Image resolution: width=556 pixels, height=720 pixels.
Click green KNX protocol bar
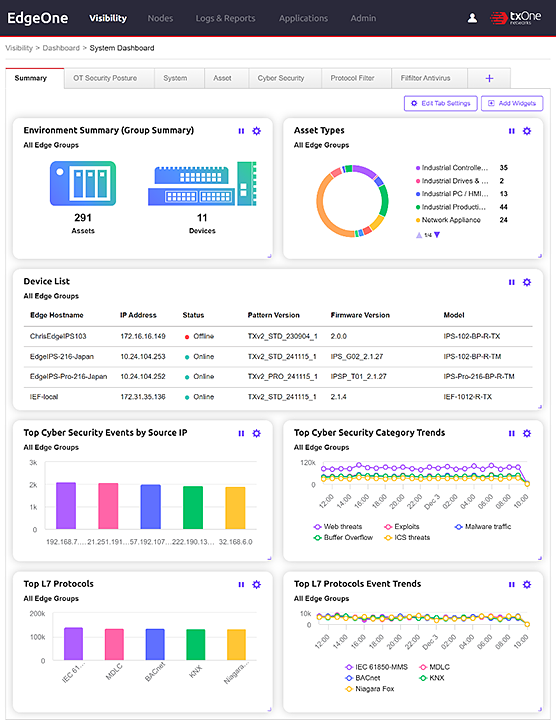click(196, 645)
